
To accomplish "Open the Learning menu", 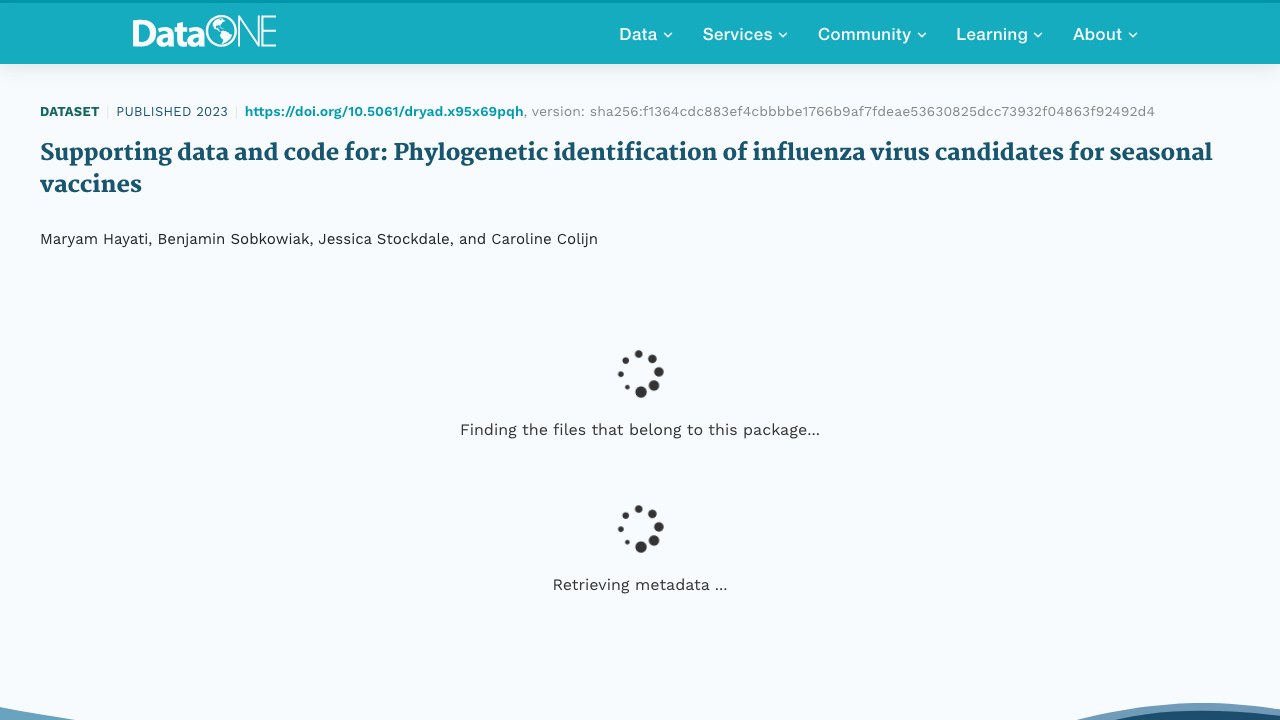I will (999, 34).
